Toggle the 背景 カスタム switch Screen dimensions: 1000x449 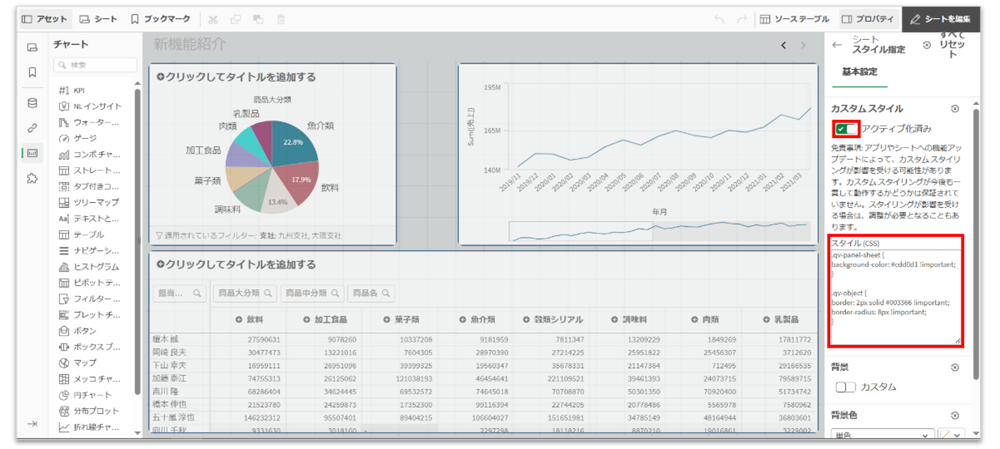(846, 386)
